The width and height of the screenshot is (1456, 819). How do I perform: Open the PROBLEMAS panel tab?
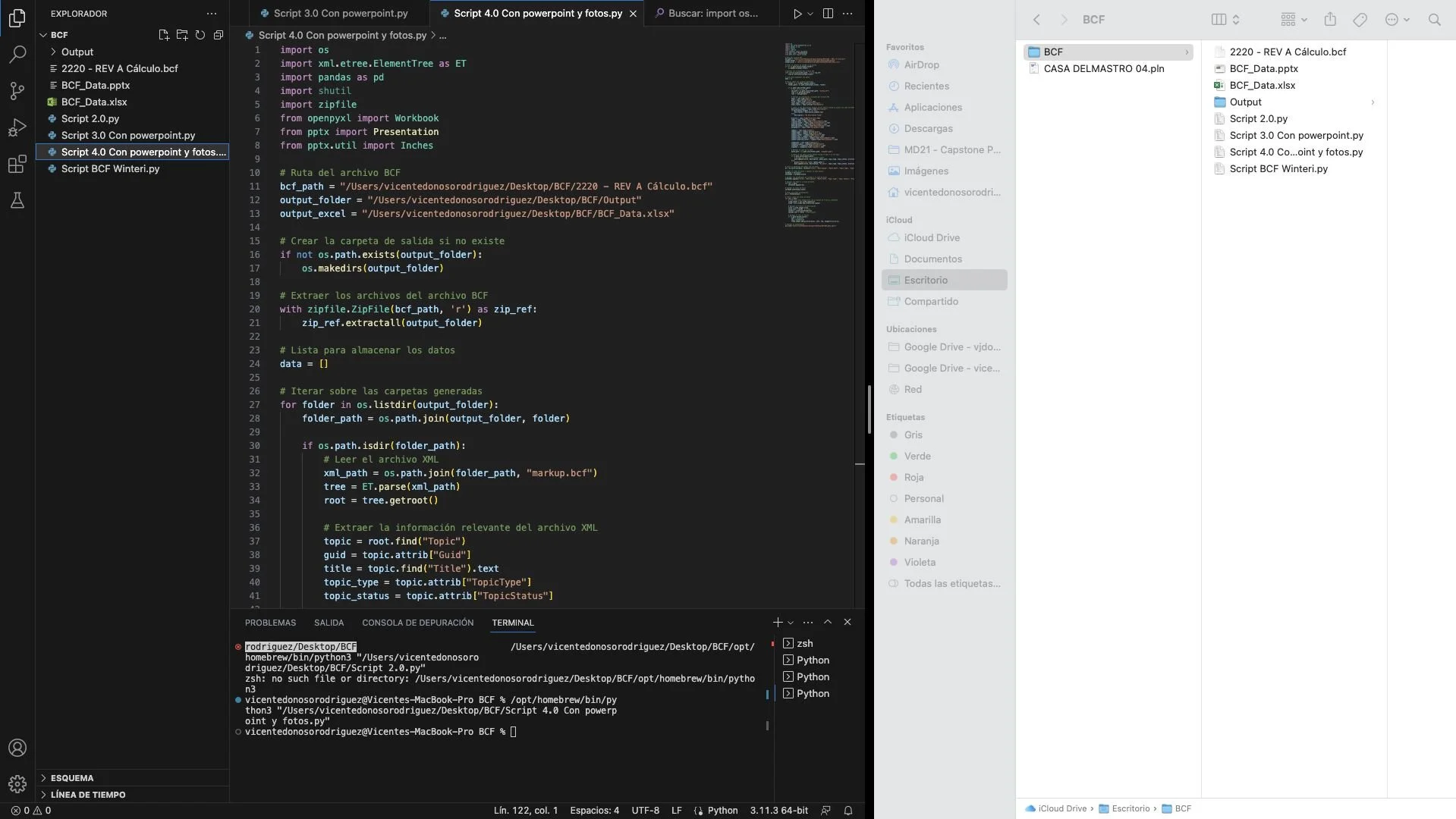tap(270, 623)
